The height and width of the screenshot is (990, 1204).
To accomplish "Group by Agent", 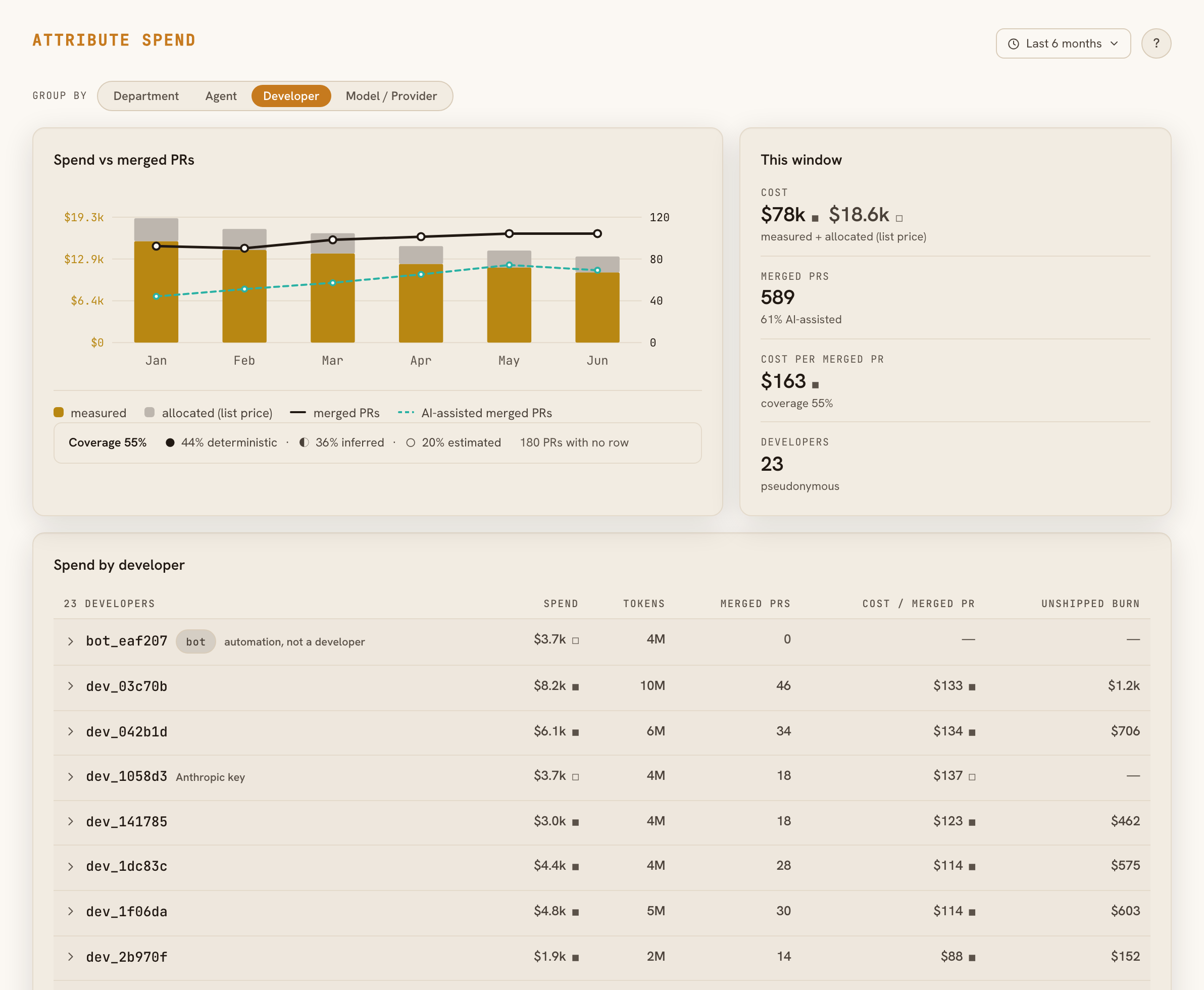I will (x=221, y=96).
